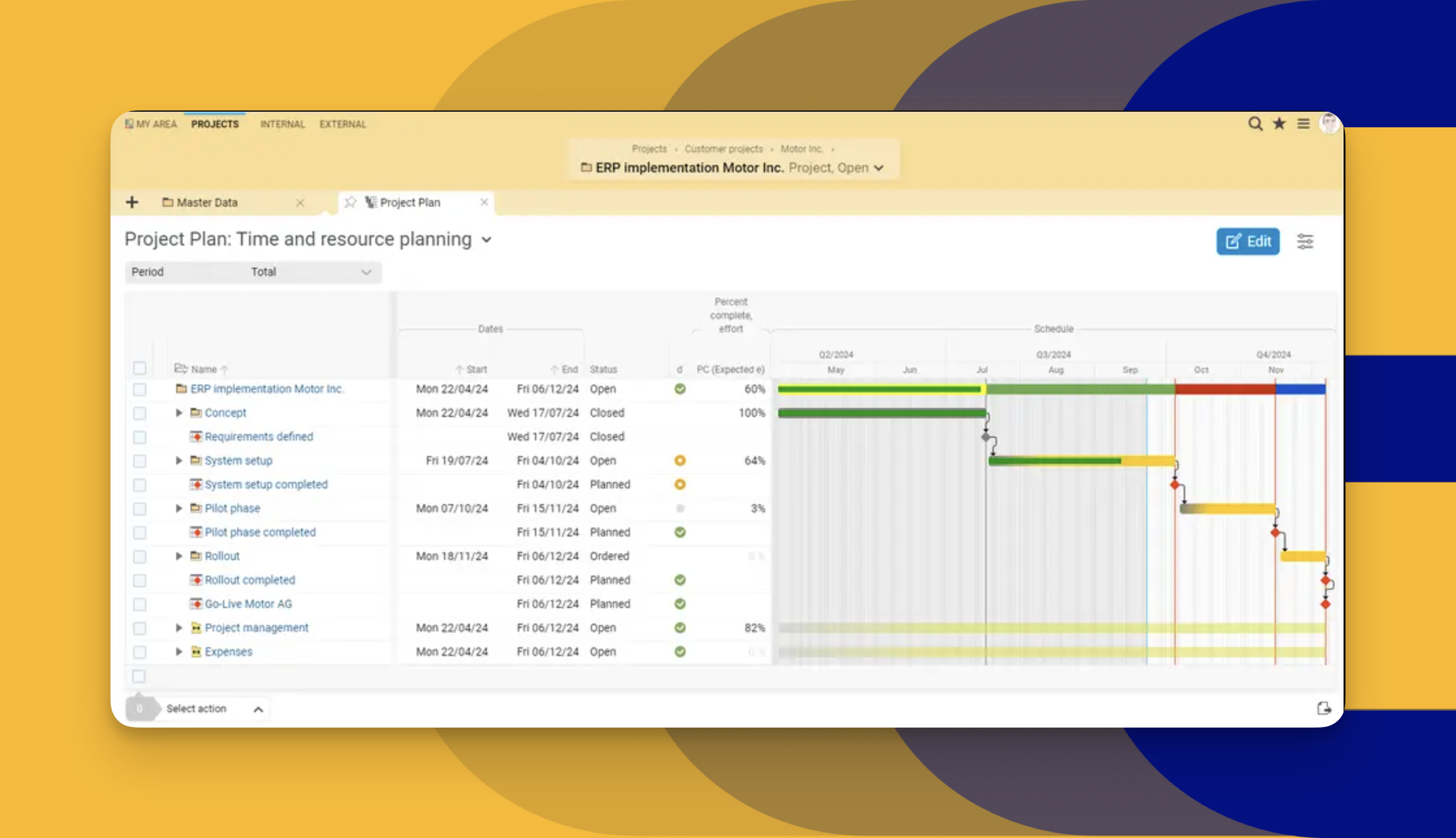
Task: Switch to PROJECTS menu
Action: click(215, 123)
